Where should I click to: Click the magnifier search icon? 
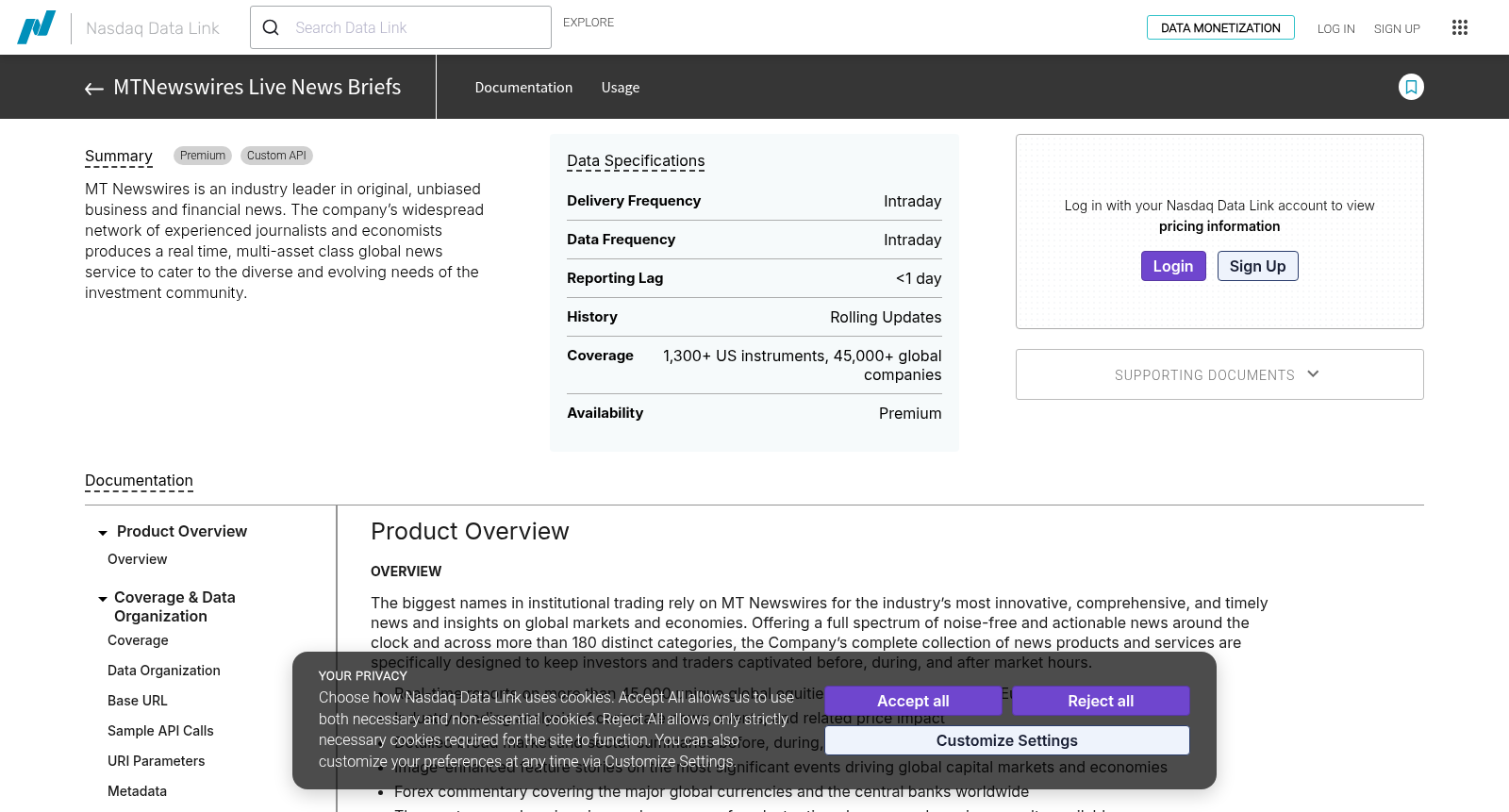pos(271,27)
